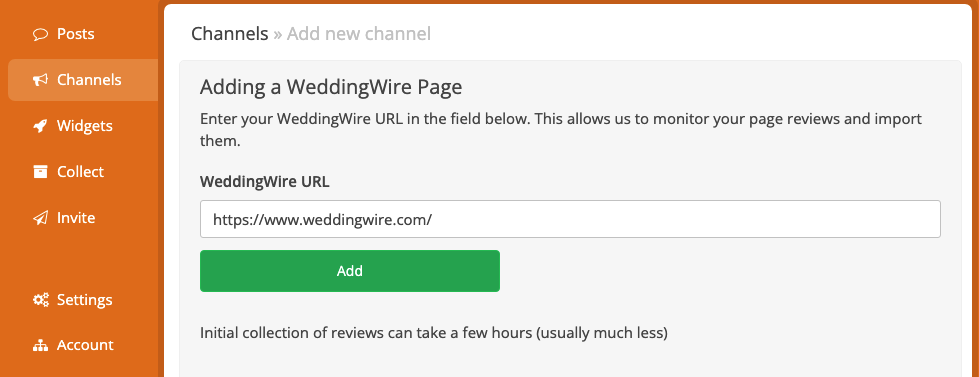This screenshot has height=377, width=979.
Task: Click the 'Add new channel' breadcrumb text
Action: [x=359, y=33]
